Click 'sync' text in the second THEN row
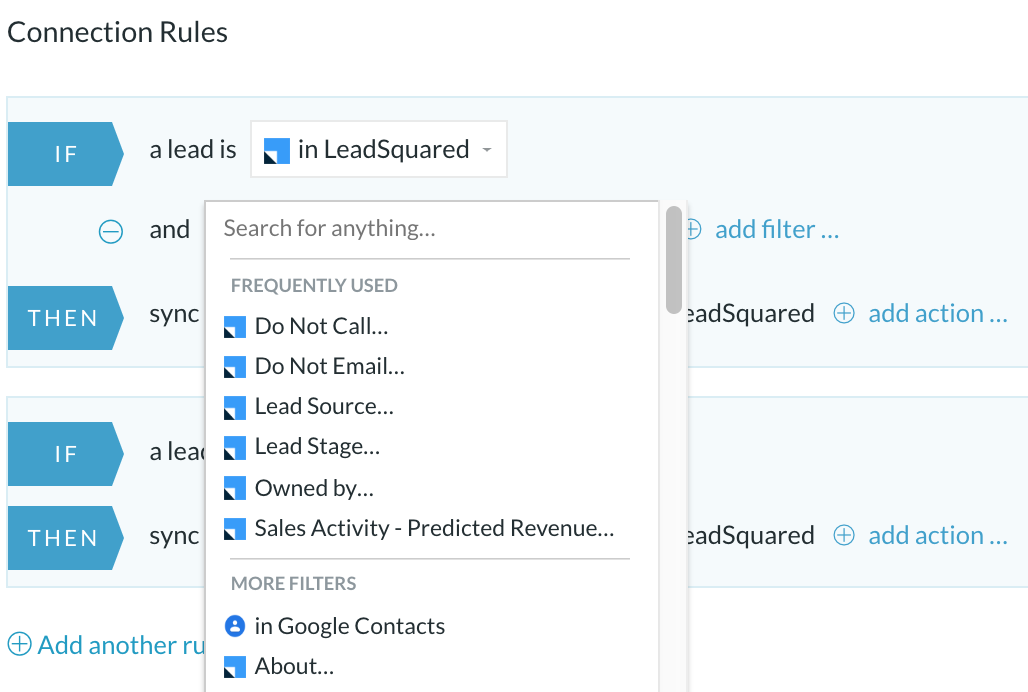1028x692 pixels. [x=174, y=537]
